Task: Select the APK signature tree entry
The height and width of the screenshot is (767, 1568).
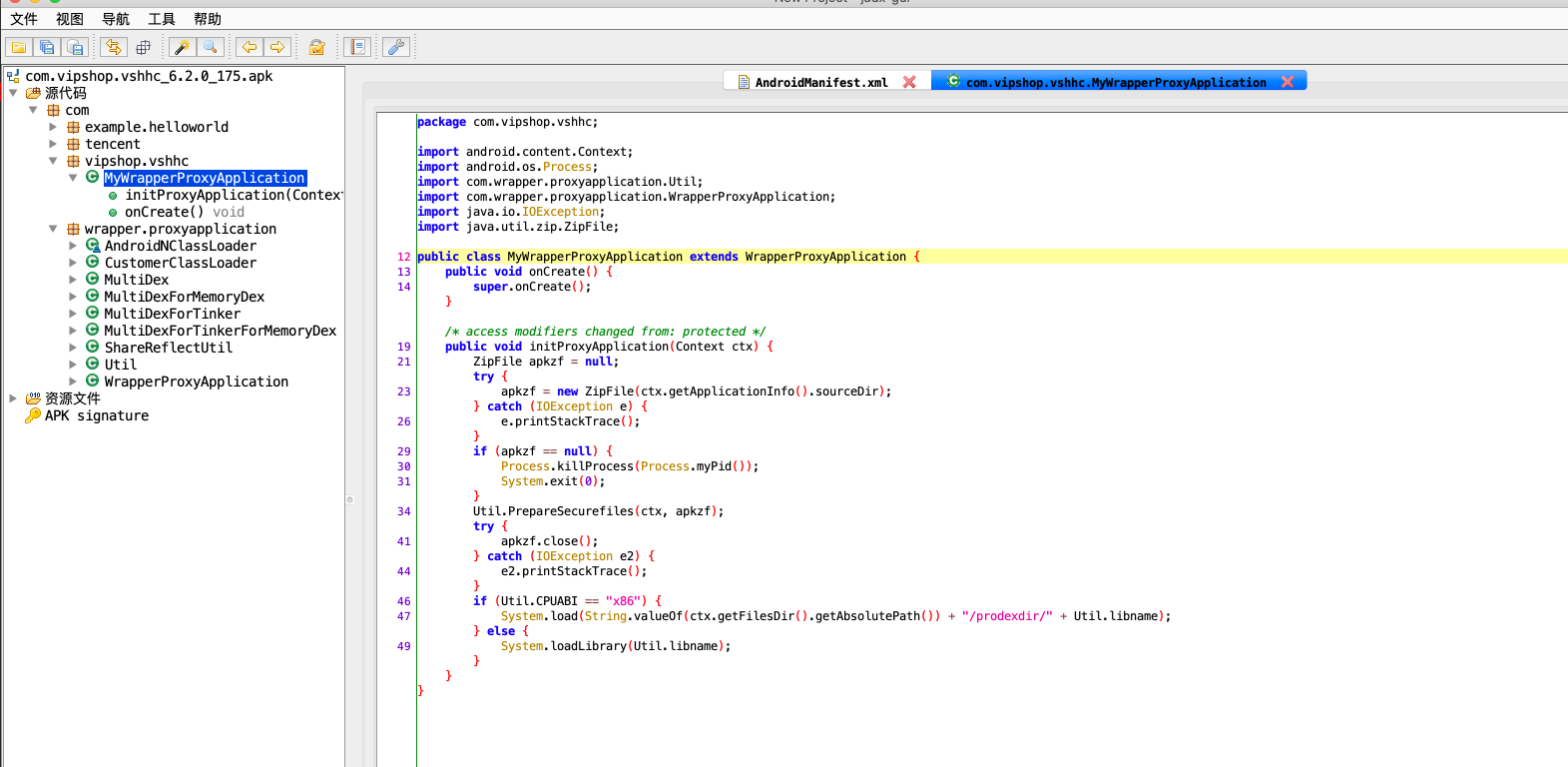Action: click(96, 415)
